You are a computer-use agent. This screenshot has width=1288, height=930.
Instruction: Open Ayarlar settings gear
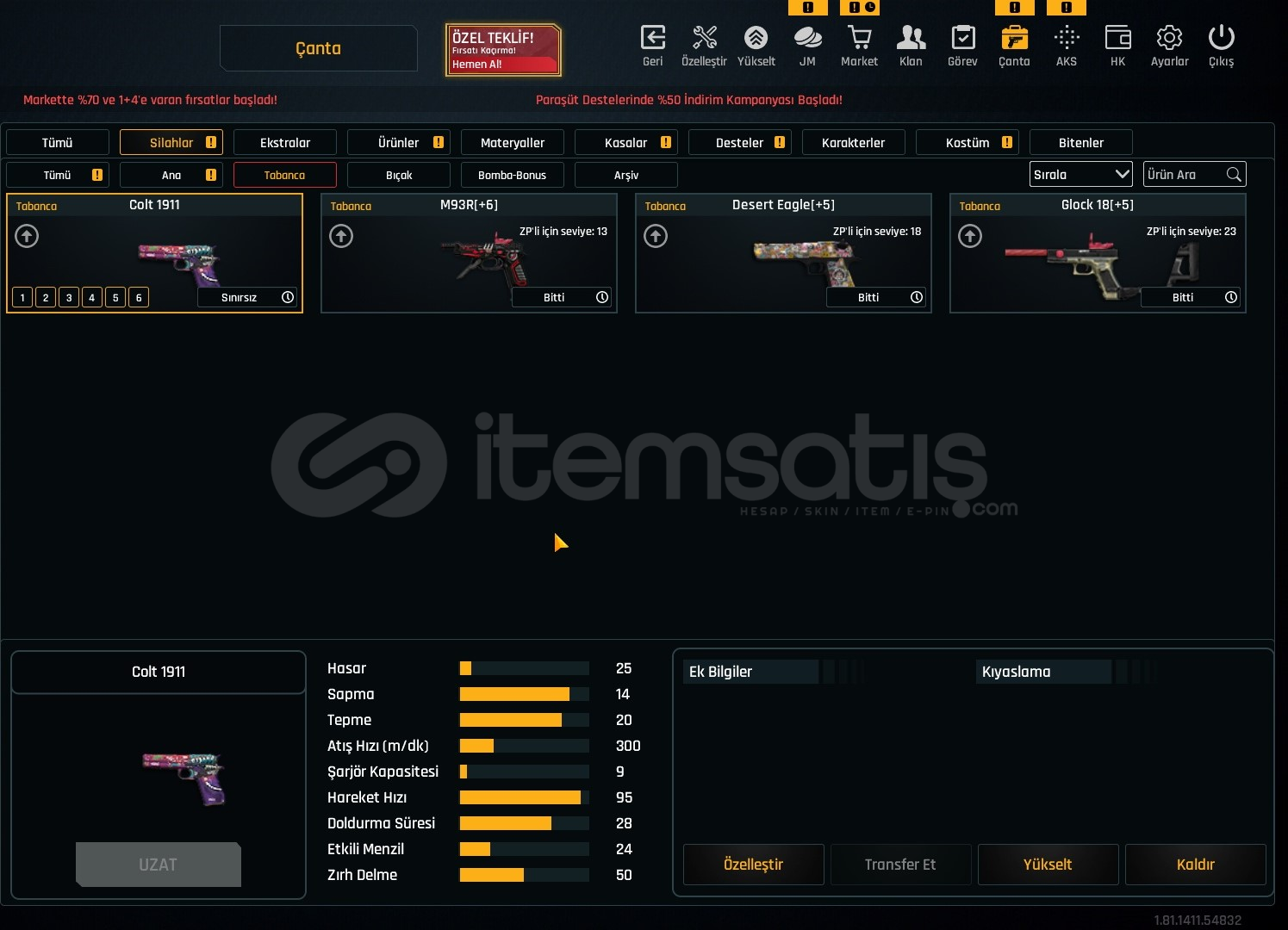click(x=1169, y=38)
